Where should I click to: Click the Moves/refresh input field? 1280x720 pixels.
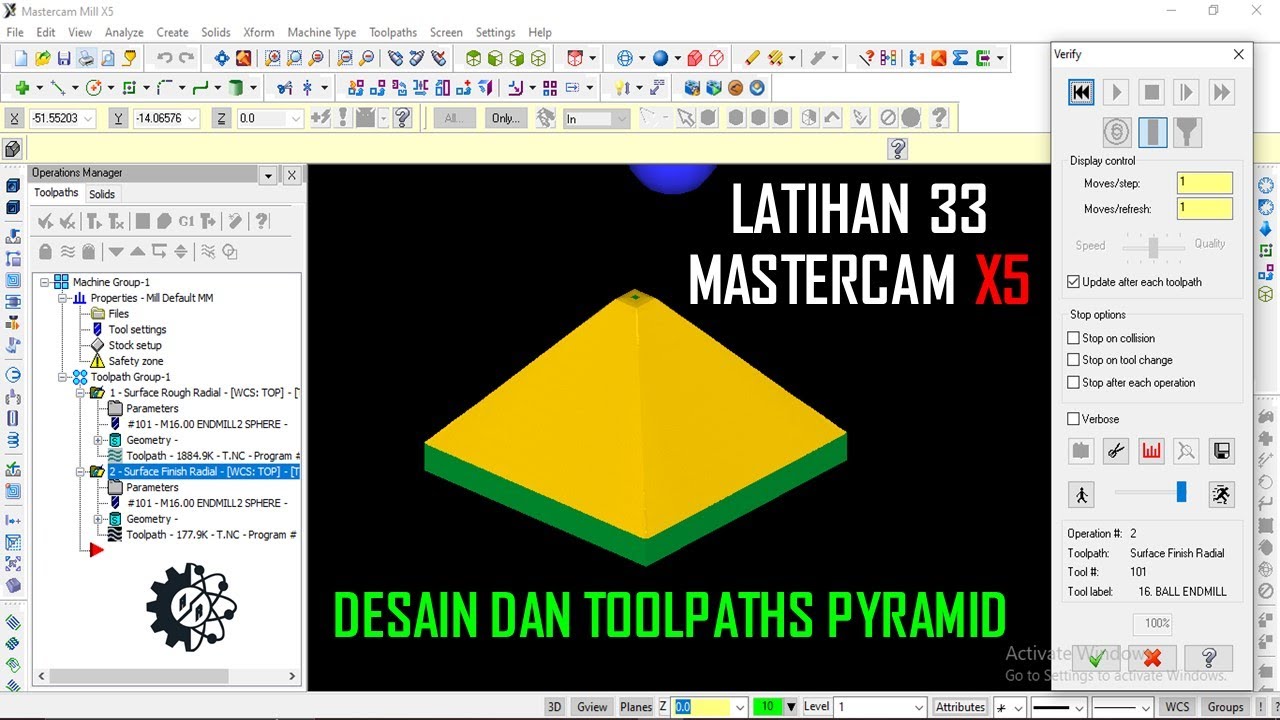coord(1204,209)
